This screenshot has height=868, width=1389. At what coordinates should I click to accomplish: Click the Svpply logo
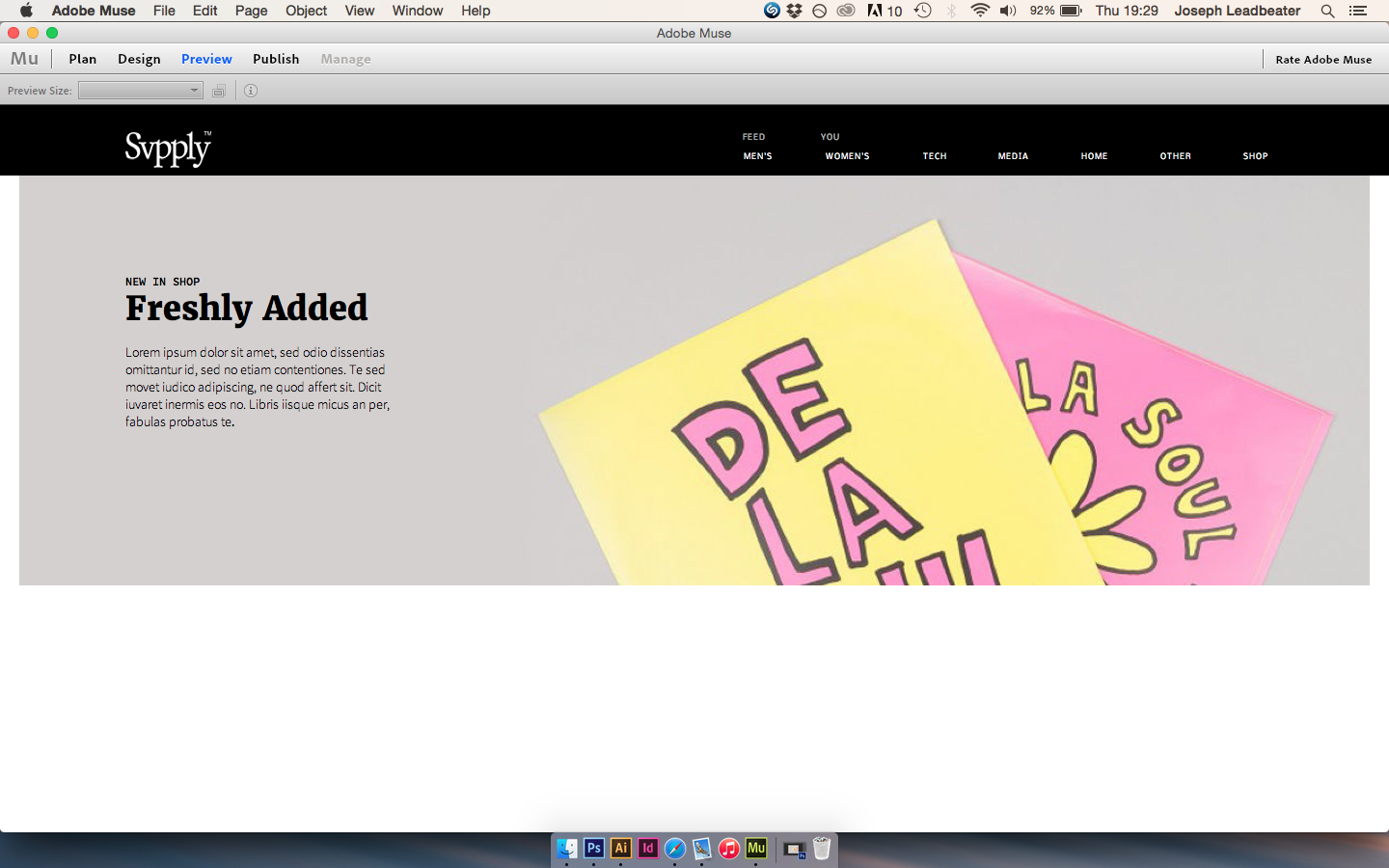[168, 149]
